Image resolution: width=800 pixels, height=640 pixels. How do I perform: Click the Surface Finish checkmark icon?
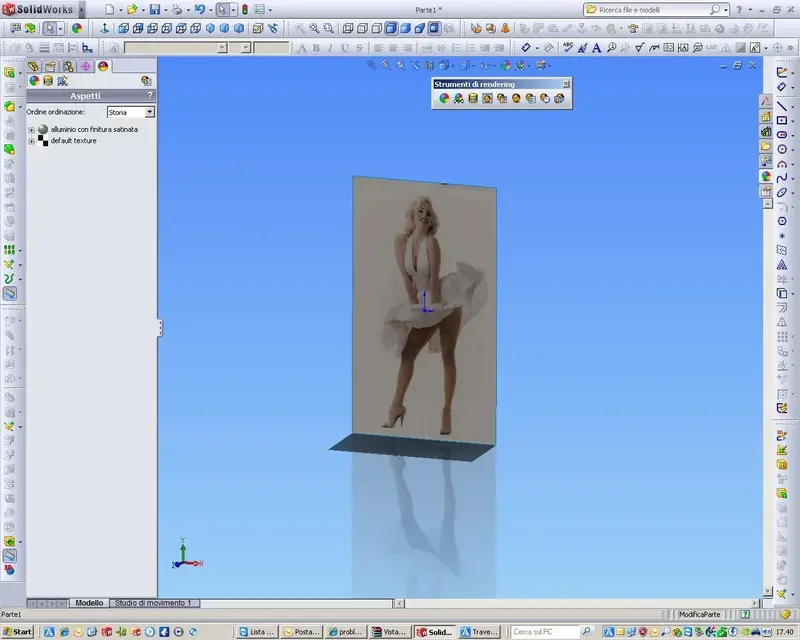tap(640, 47)
